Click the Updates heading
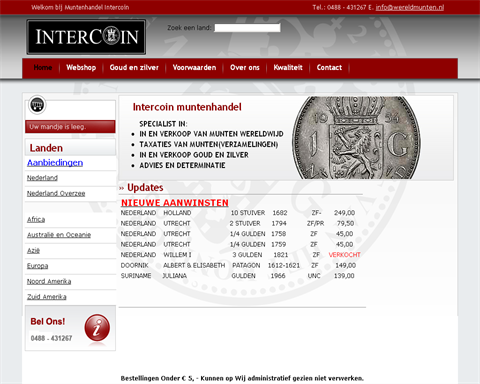This screenshot has width=480, height=384. 145,188
